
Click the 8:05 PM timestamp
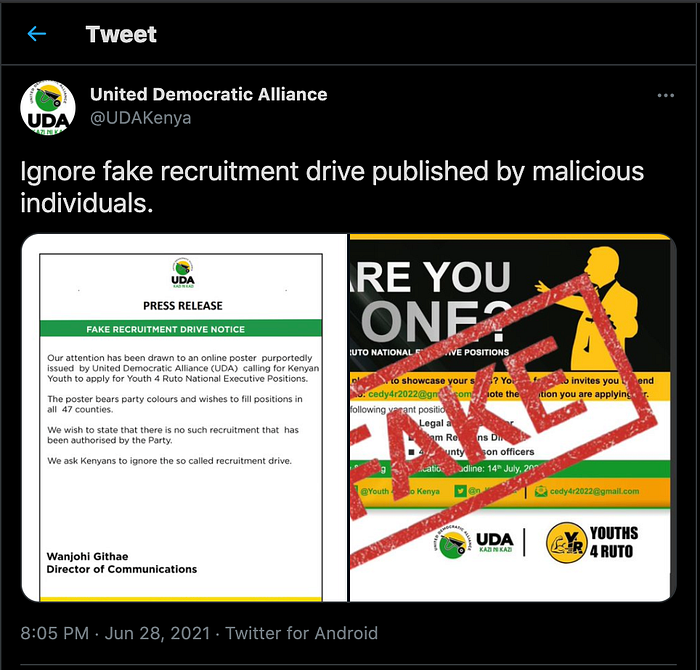(55, 633)
